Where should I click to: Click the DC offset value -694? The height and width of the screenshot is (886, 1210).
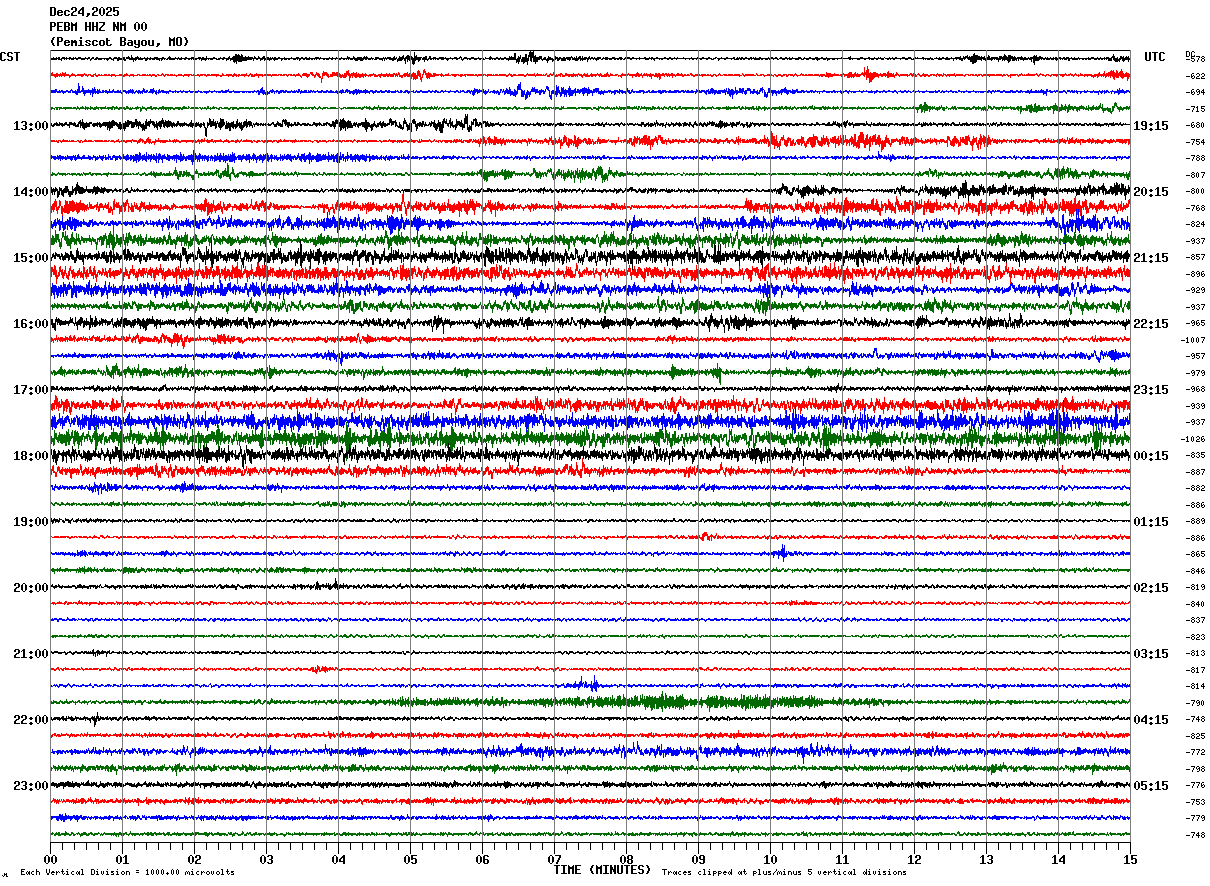[x=1195, y=92]
